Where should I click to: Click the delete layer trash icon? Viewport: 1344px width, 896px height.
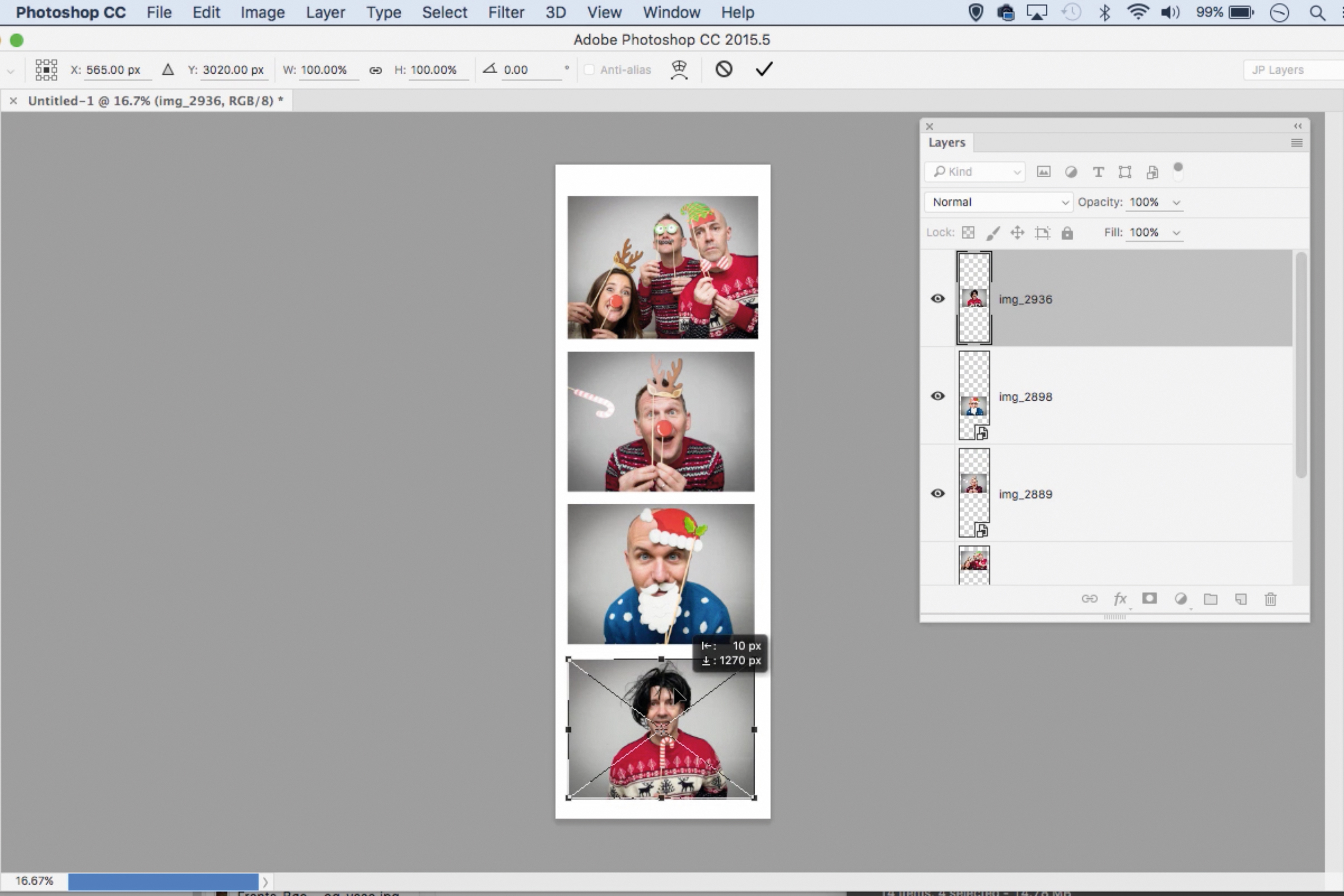[1270, 599]
